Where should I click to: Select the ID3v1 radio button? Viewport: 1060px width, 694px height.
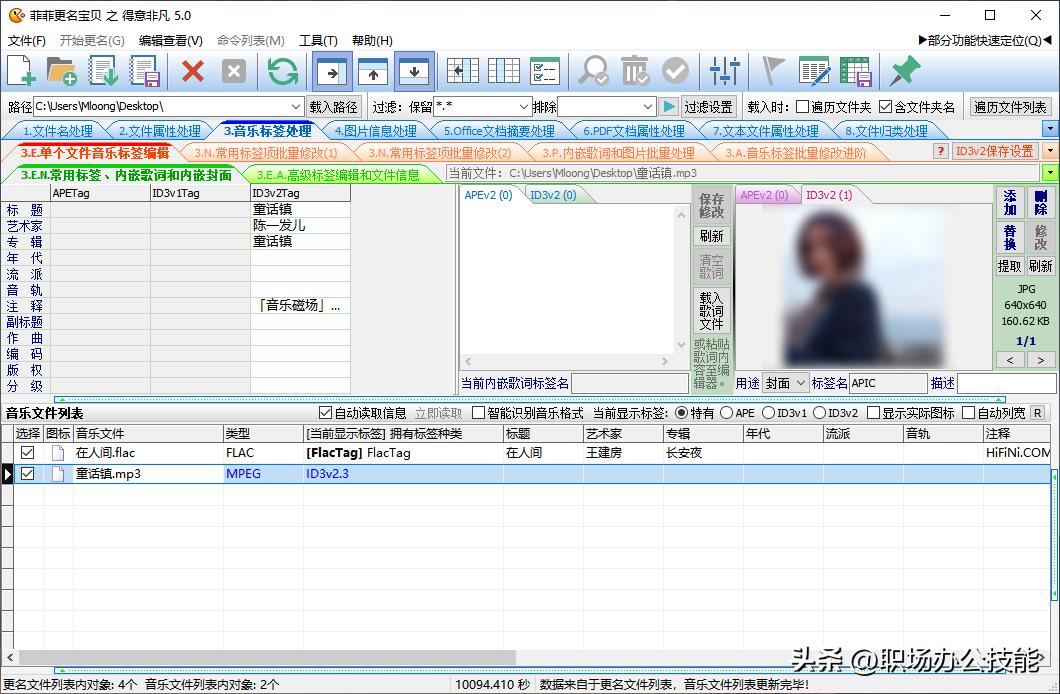[x=769, y=413]
